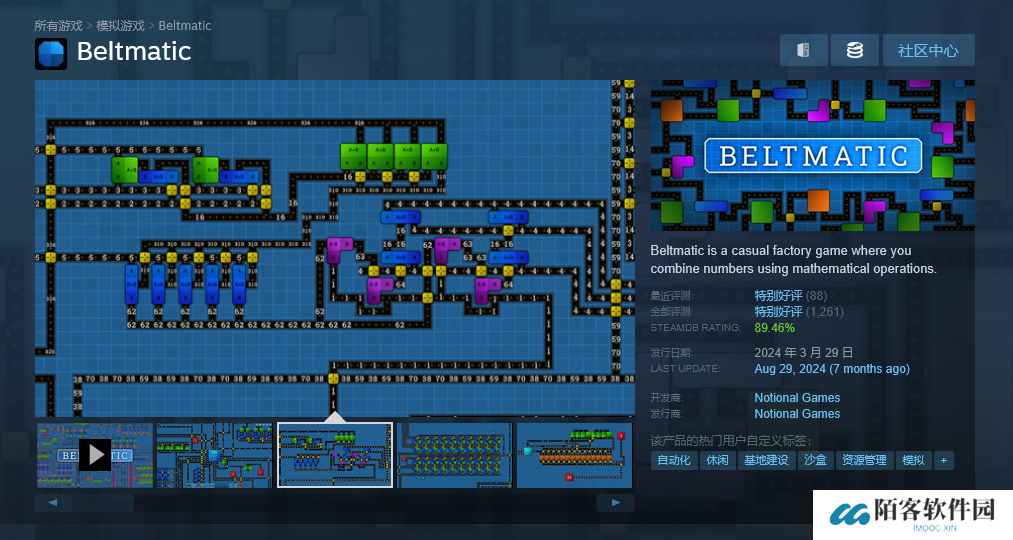Click the 2024 年 3 月 29 日 release date
The image size is (1013, 540).
tap(804, 353)
